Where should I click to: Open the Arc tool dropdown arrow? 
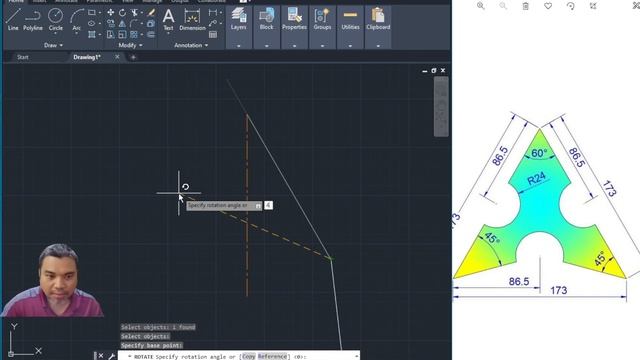76,33
